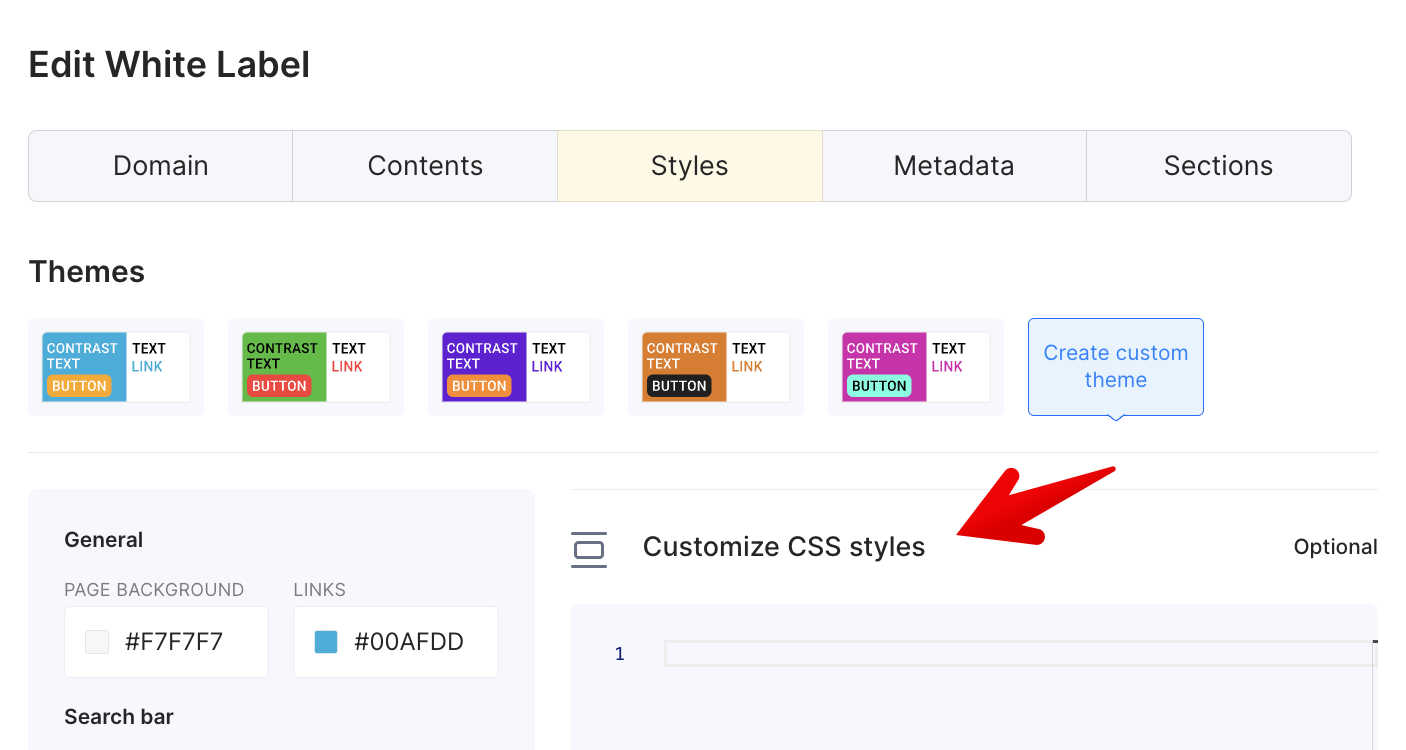Click the Customize CSS styles heading

[784, 547]
